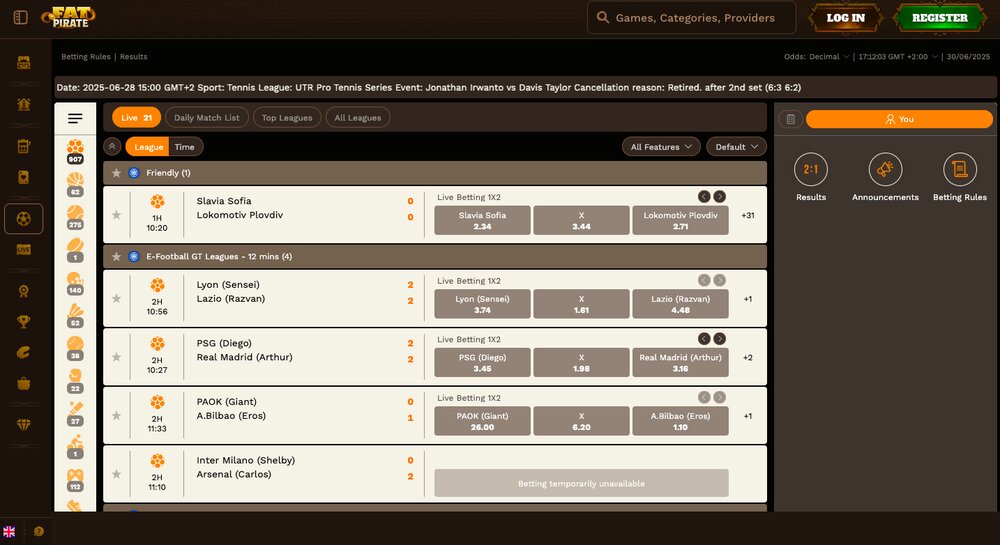Change language via UK flag icon
The height and width of the screenshot is (545, 1000).
pos(9,532)
